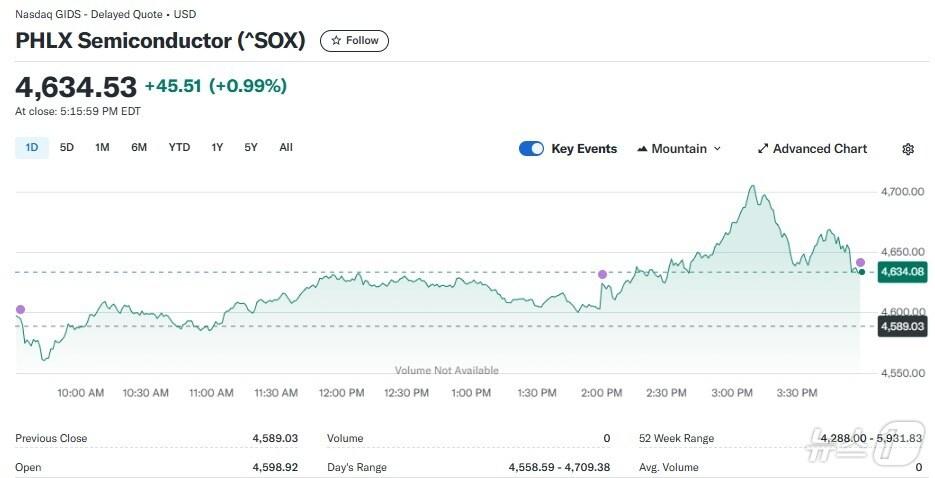This screenshot has height=478, width=935.
Task: Select the YTD range
Action: click(x=179, y=148)
